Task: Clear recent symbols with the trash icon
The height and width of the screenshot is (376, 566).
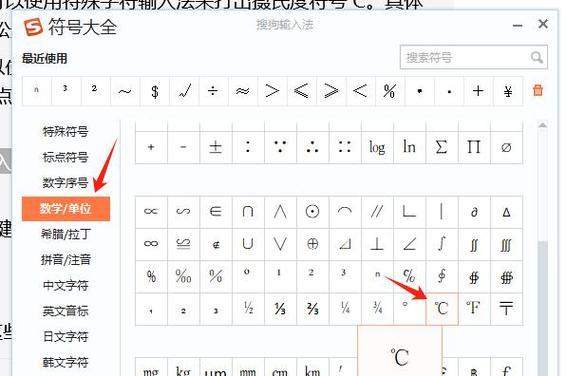Action: [538, 90]
